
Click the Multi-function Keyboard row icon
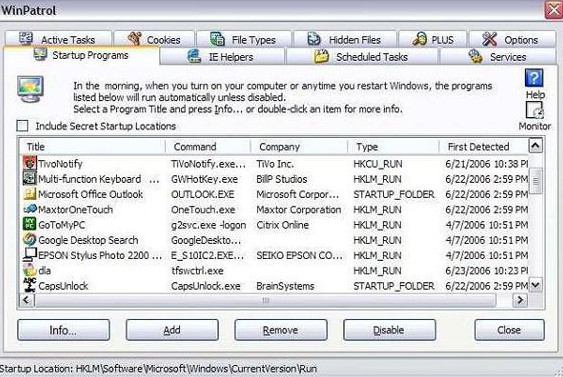(x=29, y=178)
